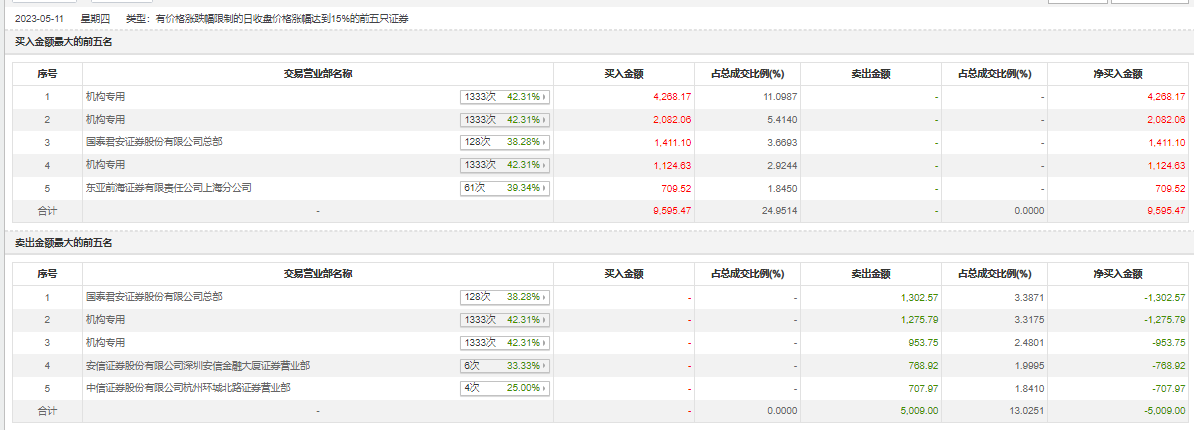Viewport: 1194px width, 430px height.
Task: Open 中信证券杭州环城北路证券营业部 link
Action: click(x=190, y=388)
